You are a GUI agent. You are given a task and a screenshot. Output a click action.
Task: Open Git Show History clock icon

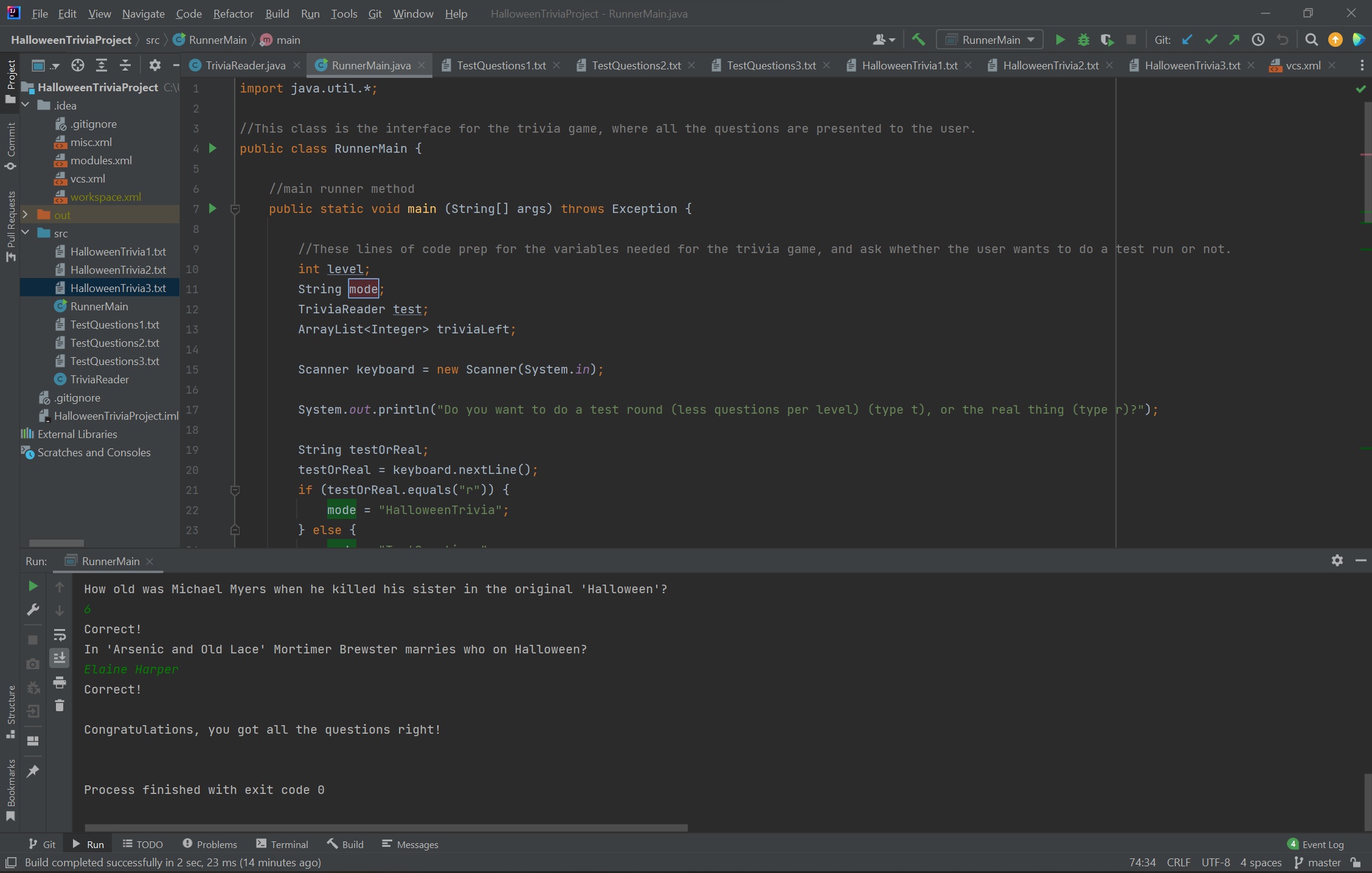coord(1258,40)
